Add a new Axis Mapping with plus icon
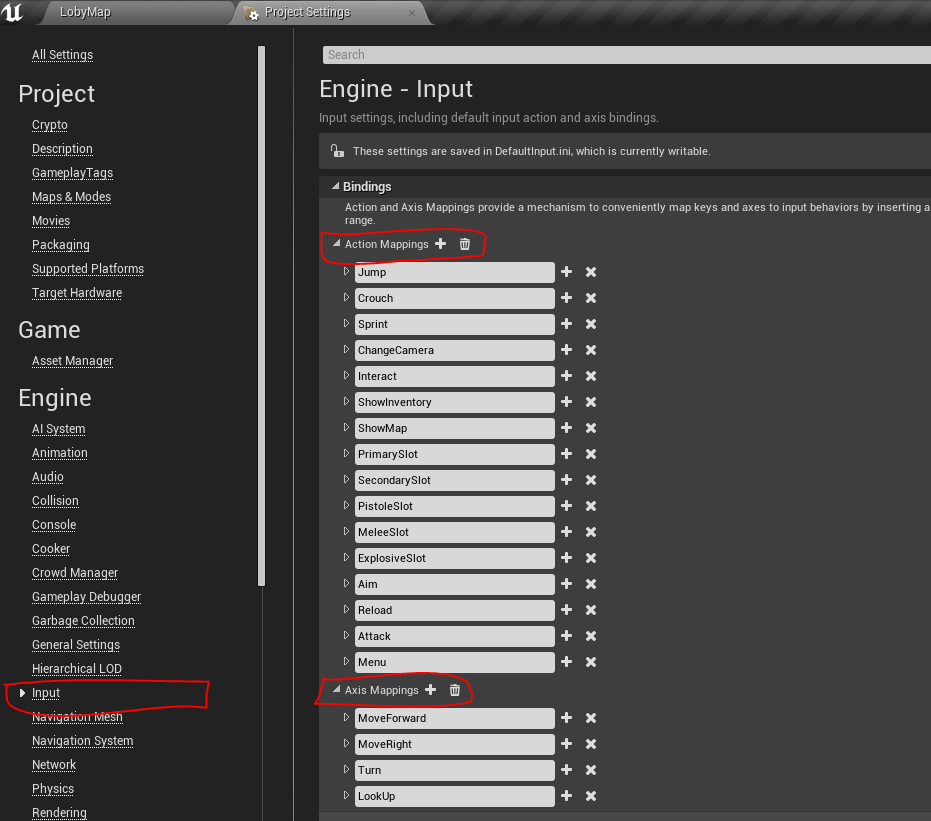Image resolution: width=931 pixels, height=821 pixels. (x=430, y=690)
